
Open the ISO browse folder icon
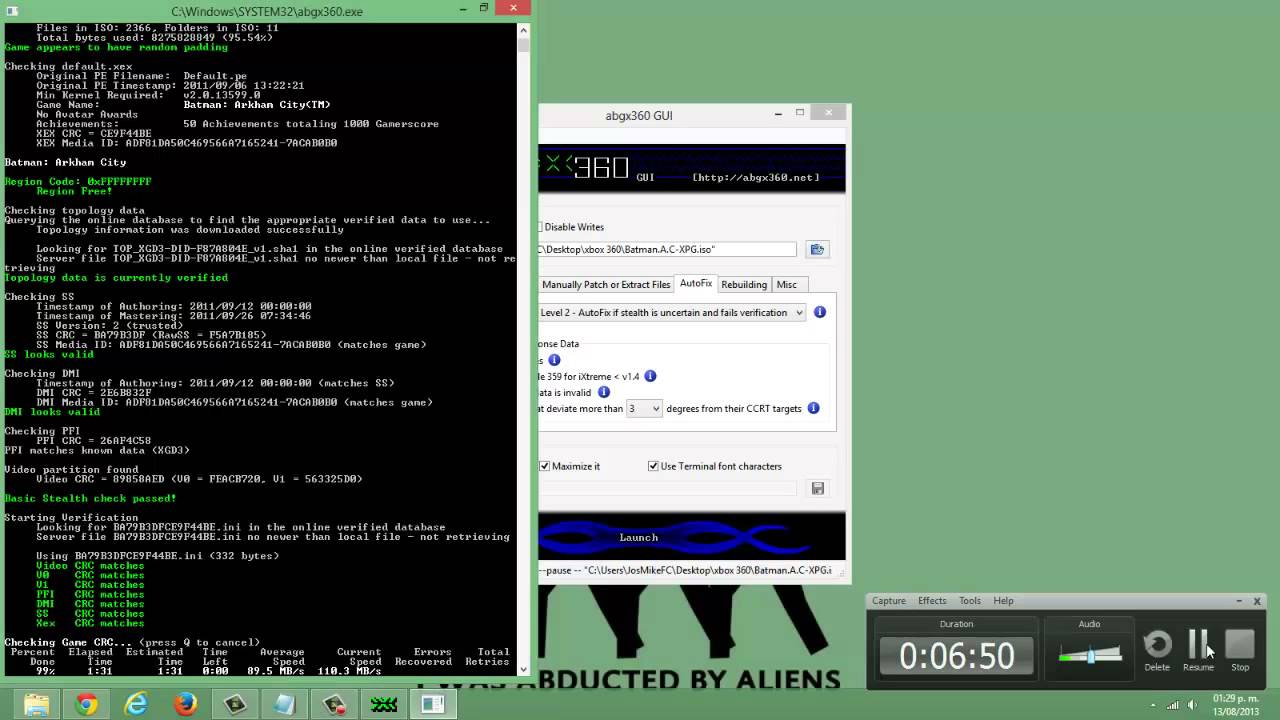click(817, 249)
